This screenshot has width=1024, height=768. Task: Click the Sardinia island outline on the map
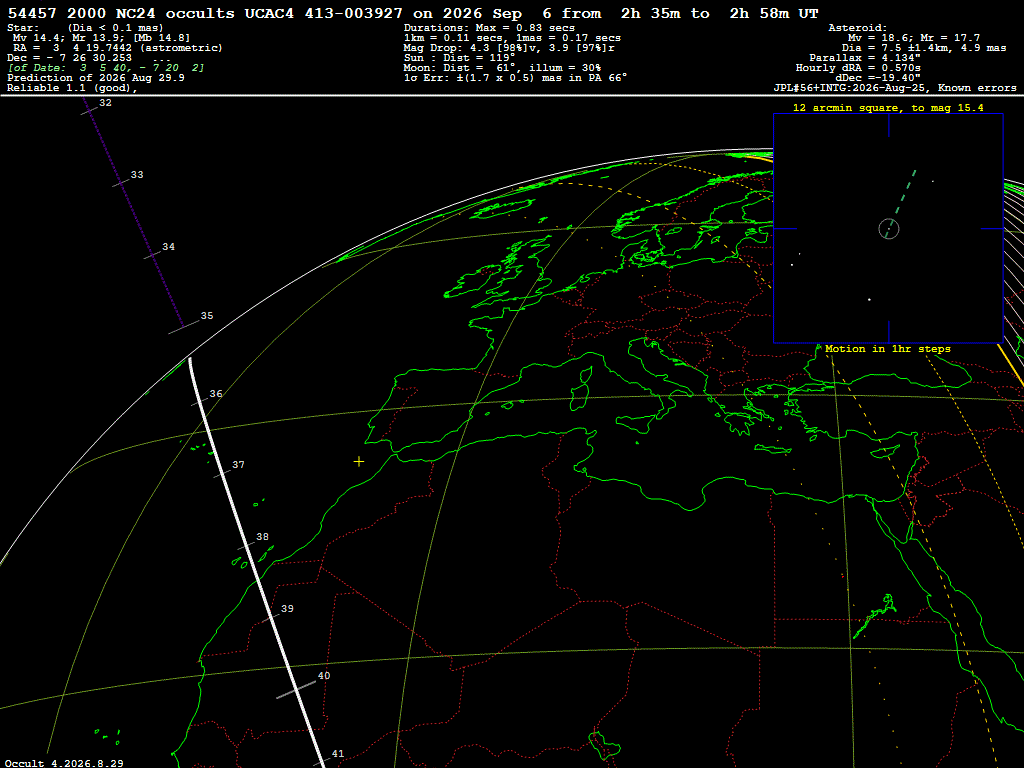(580, 389)
